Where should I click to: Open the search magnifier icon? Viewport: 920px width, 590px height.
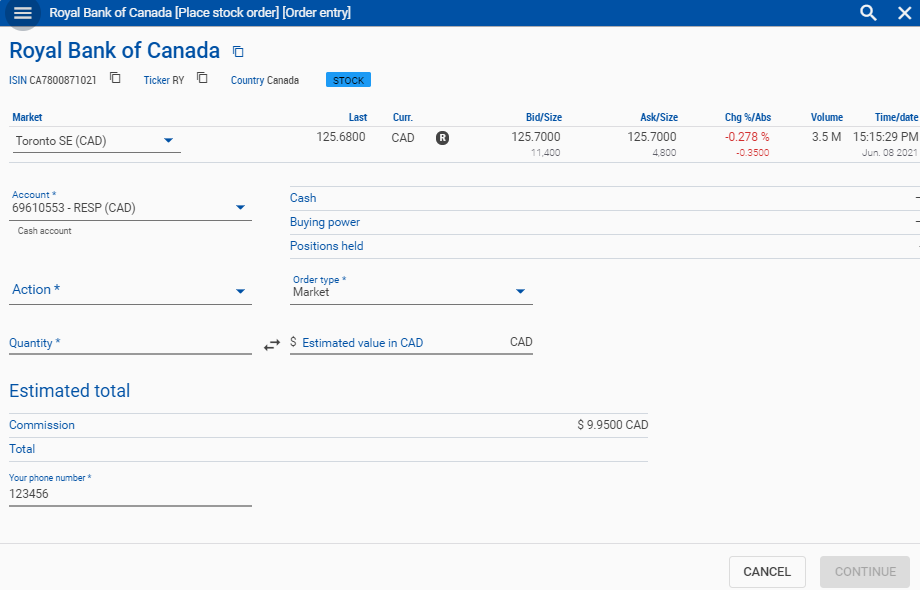(x=868, y=13)
